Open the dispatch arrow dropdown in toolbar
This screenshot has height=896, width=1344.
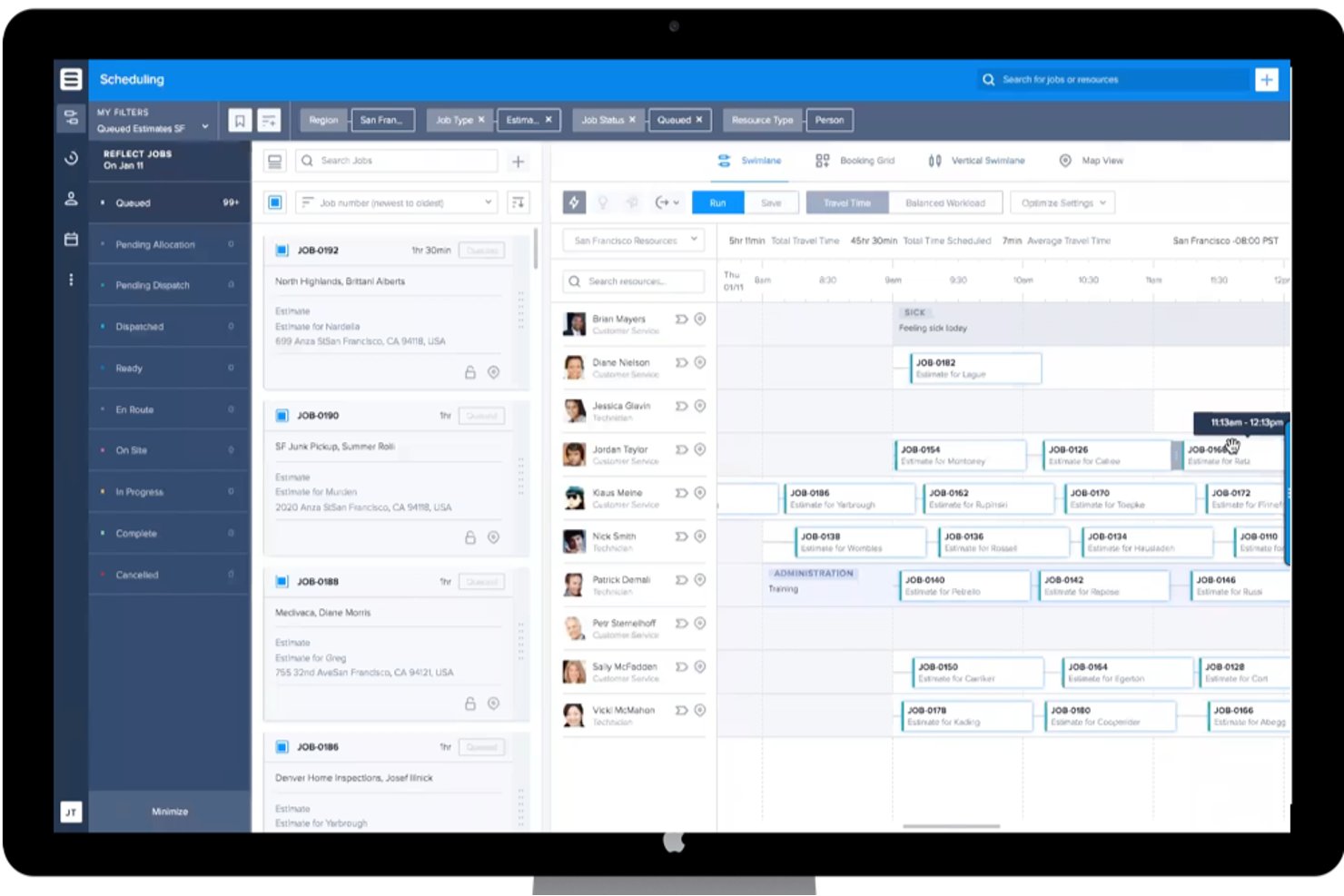667,202
